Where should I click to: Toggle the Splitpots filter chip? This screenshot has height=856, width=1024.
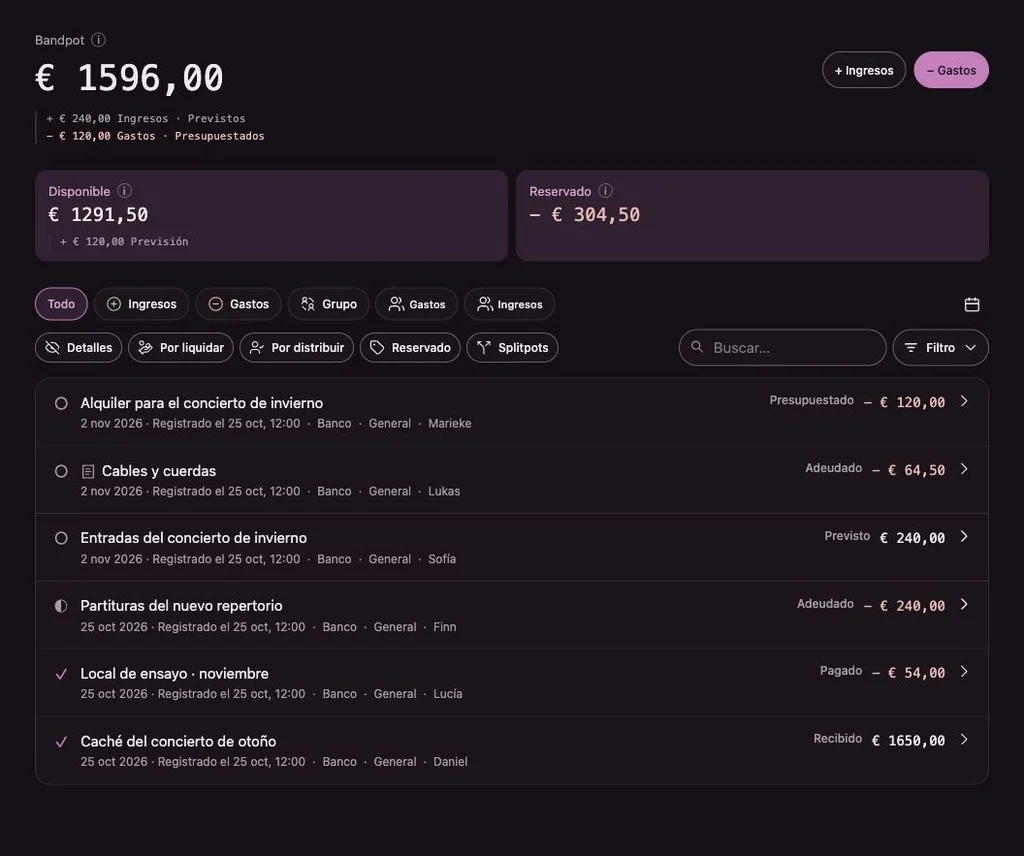tap(512, 347)
